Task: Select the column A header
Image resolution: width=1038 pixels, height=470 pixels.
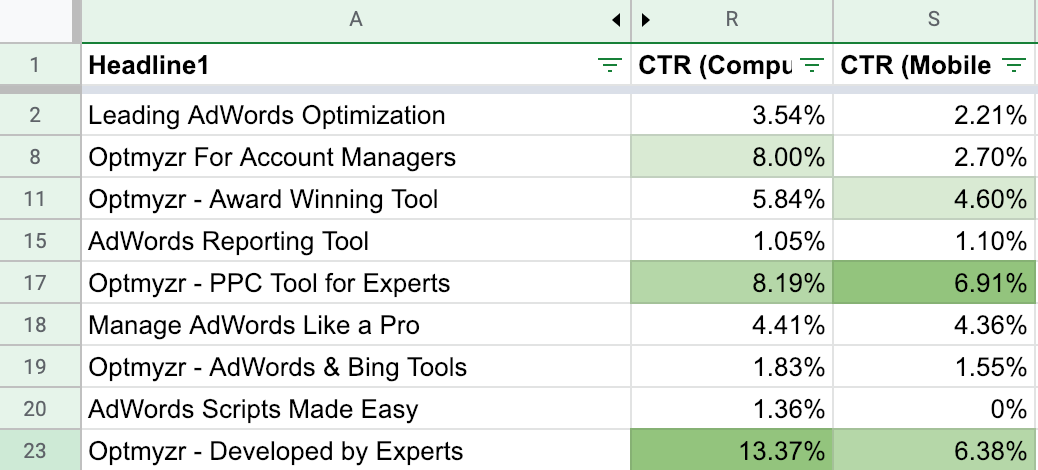Action: click(x=355, y=19)
